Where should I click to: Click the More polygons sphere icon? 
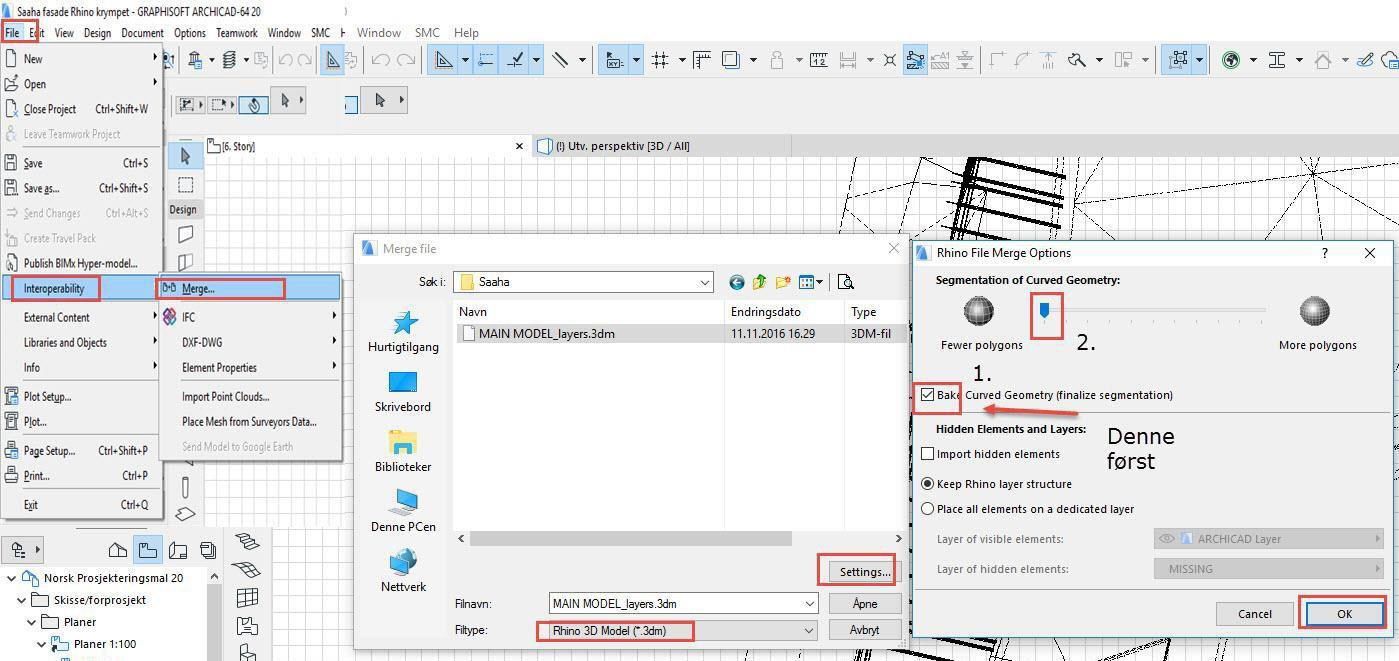[x=1314, y=311]
